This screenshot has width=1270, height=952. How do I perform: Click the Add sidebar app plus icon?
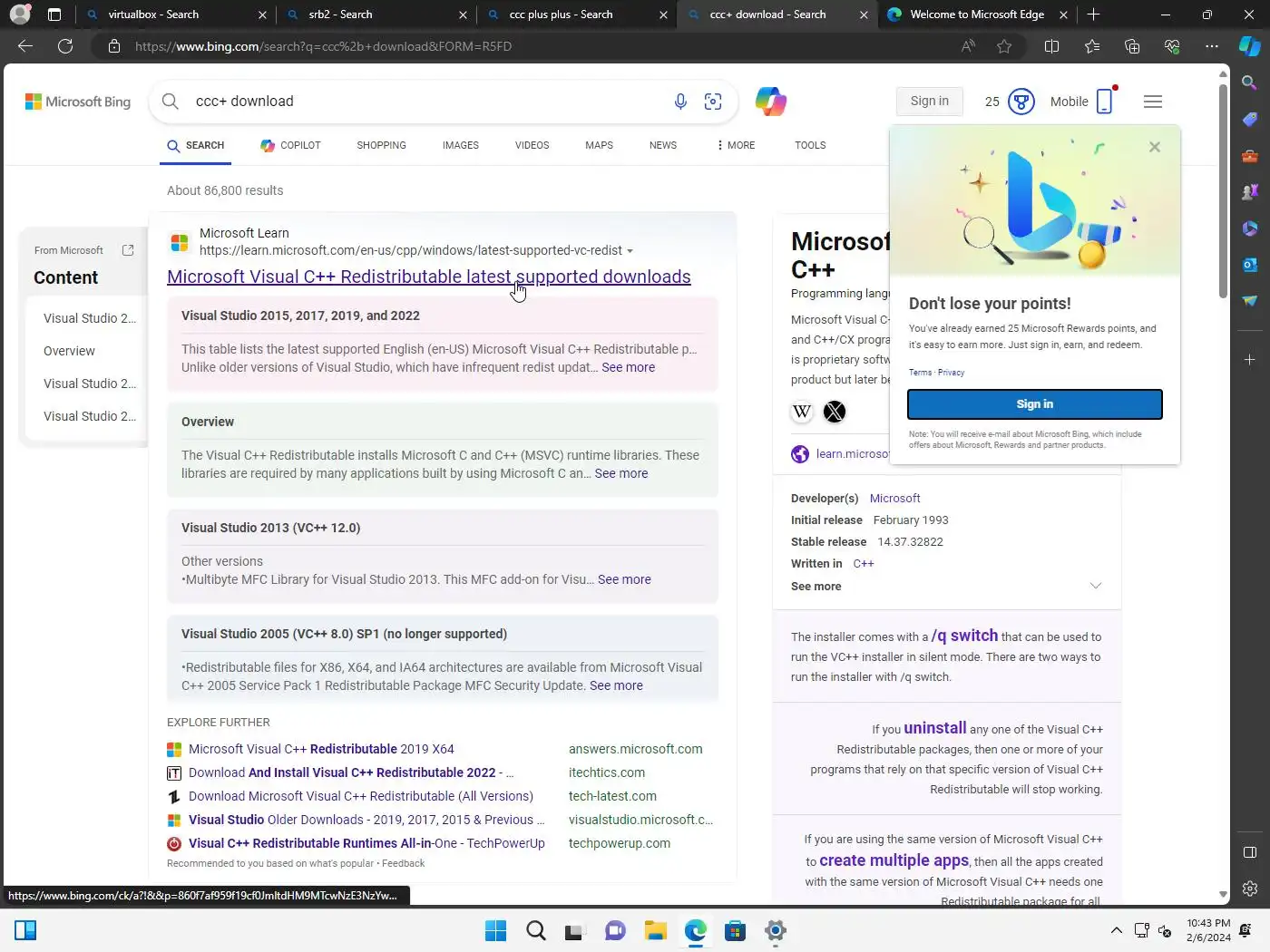[x=1249, y=360]
